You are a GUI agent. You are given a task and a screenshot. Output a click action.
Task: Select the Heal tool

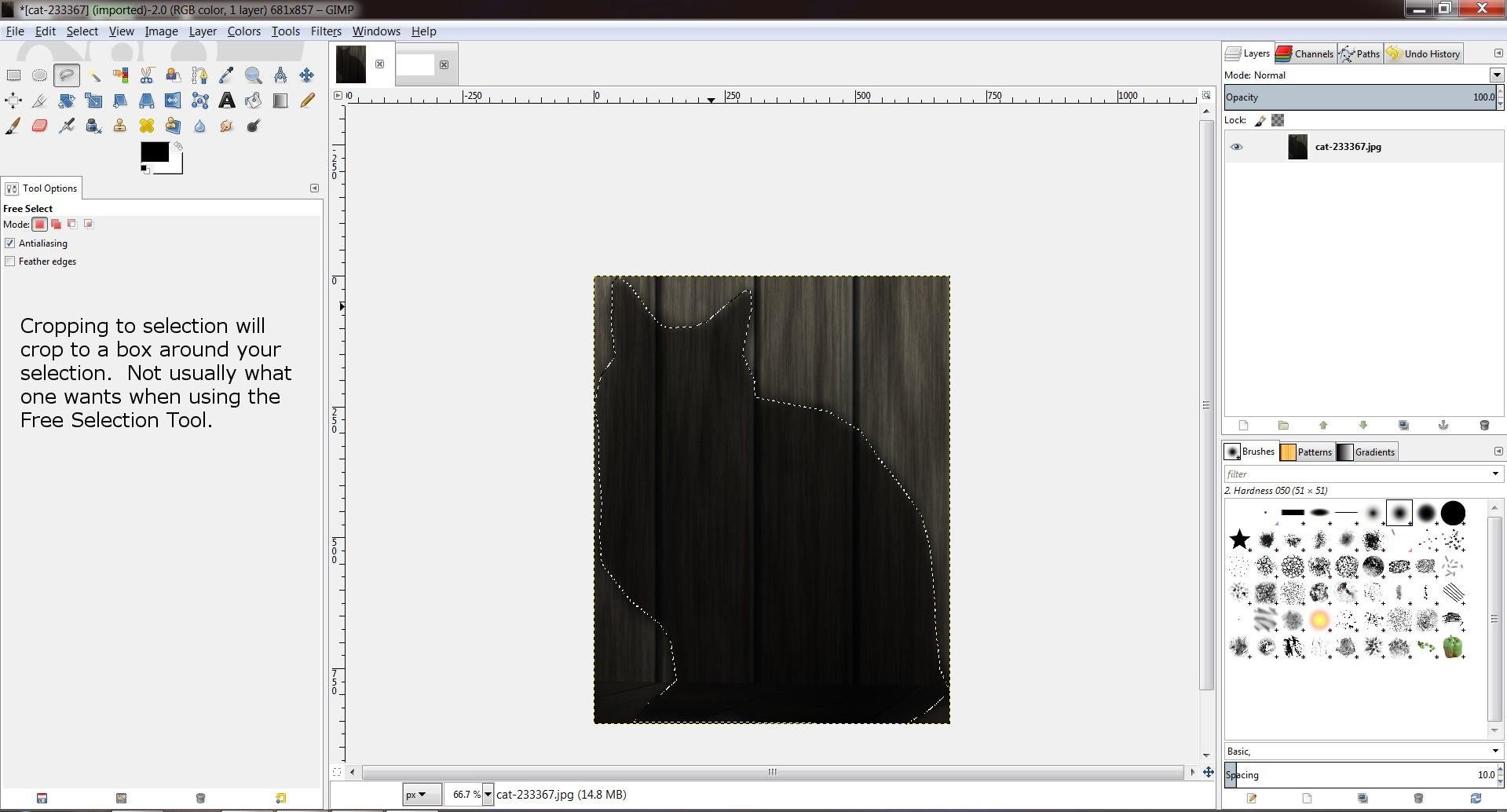tap(147, 126)
